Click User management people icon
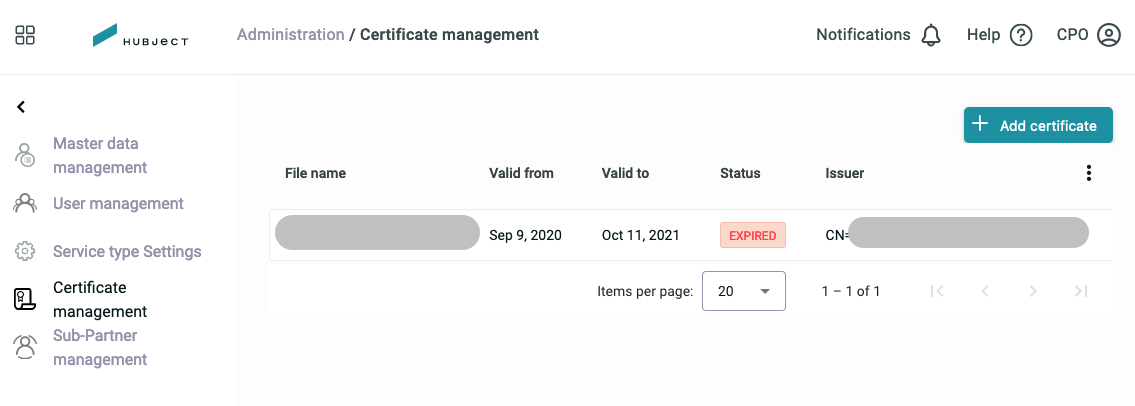 (25, 203)
